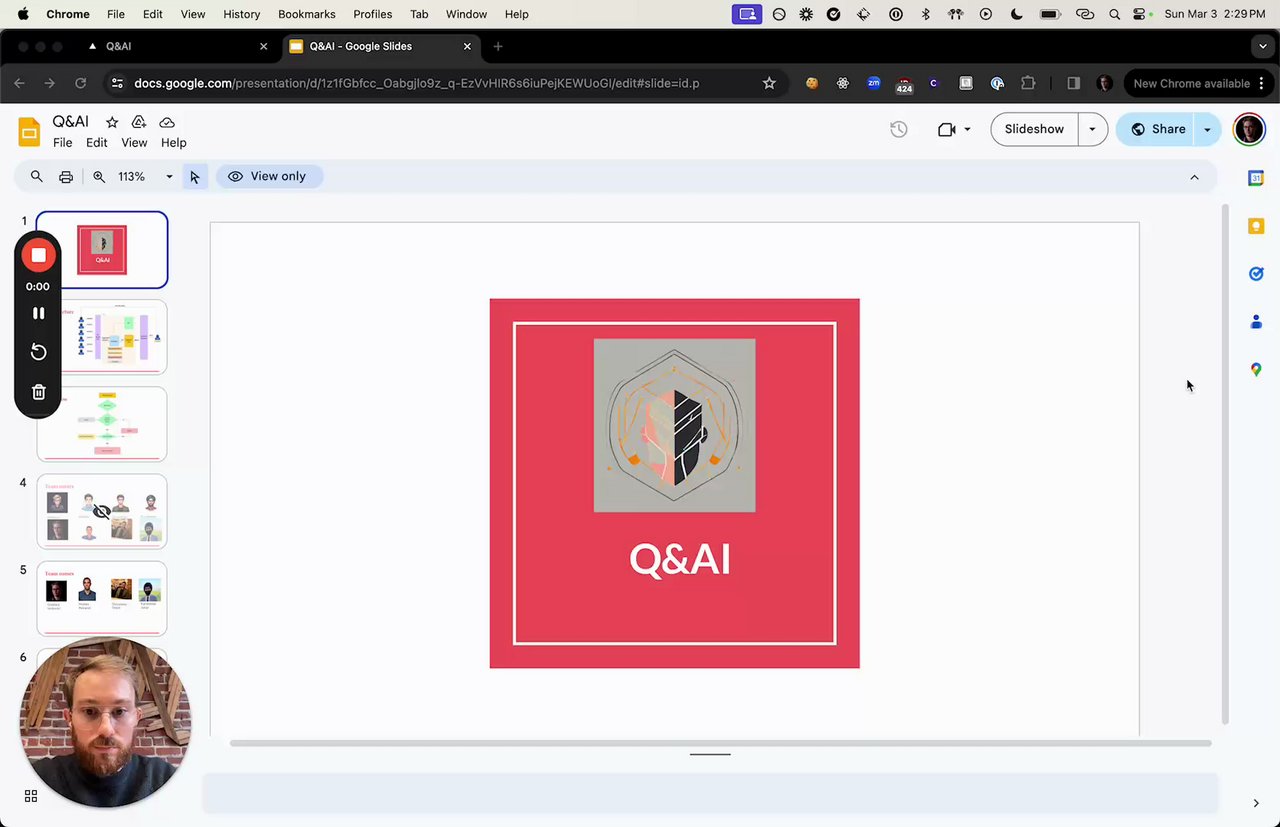Select the architecture diagram slide thumbnail
The width and height of the screenshot is (1280, 827).
click(x=102, y=337)
